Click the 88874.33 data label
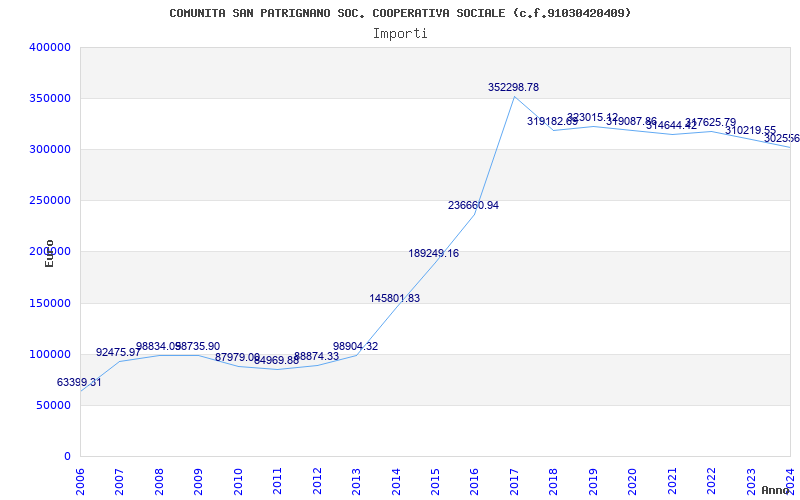This screenshot has width=800, height=500. 316,357
